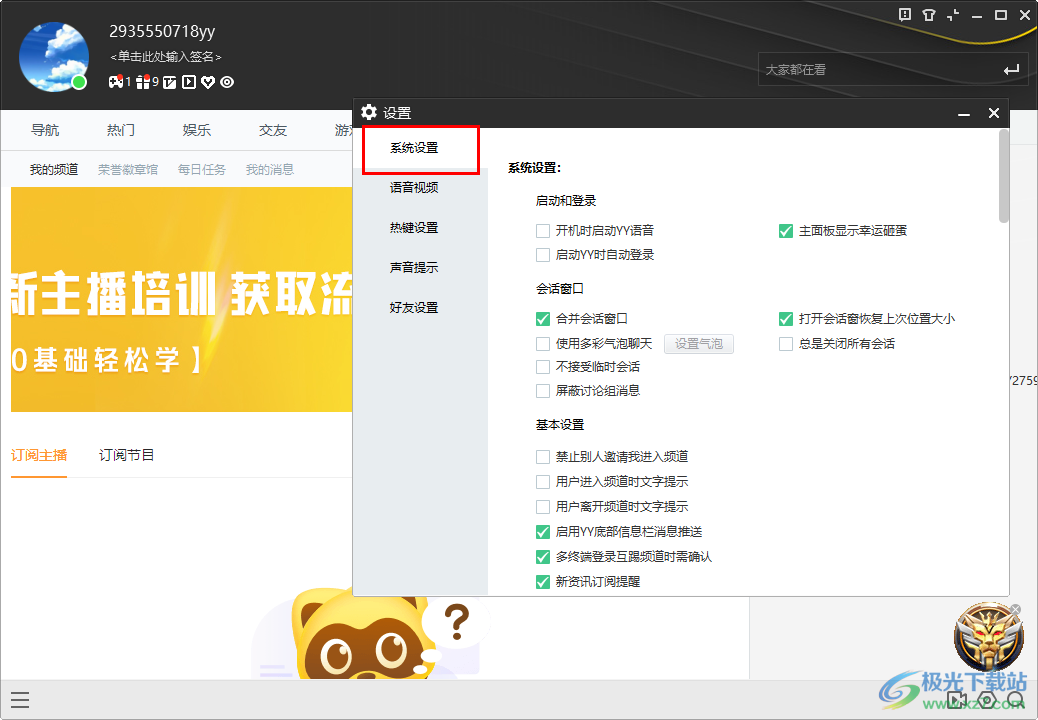Click the username 2935550718yy

(x=162, y=31)
